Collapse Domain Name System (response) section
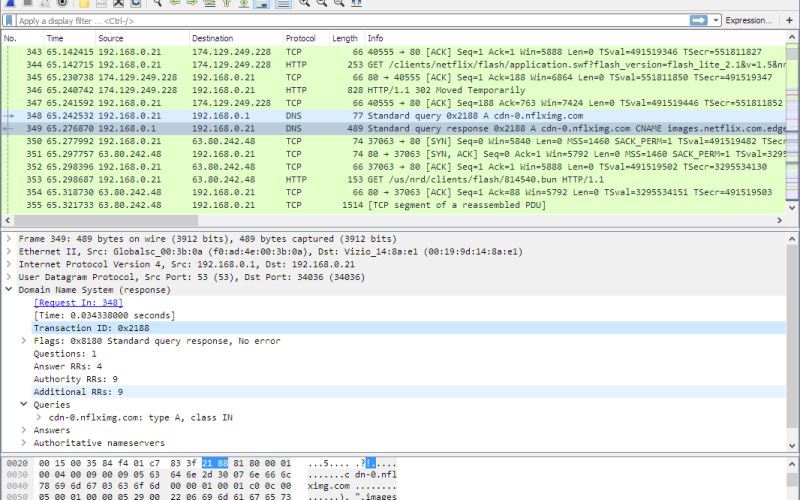 9,290
